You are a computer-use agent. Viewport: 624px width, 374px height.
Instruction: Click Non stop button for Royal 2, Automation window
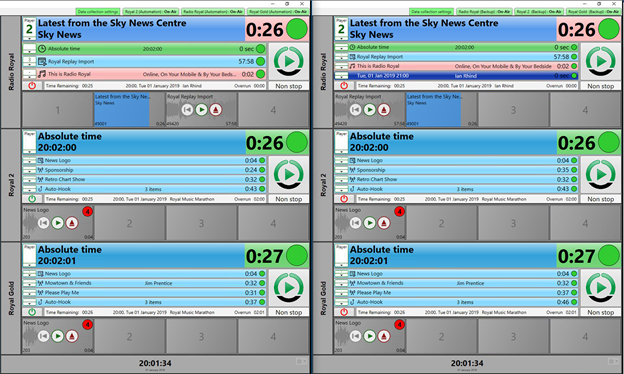[289, 199]
